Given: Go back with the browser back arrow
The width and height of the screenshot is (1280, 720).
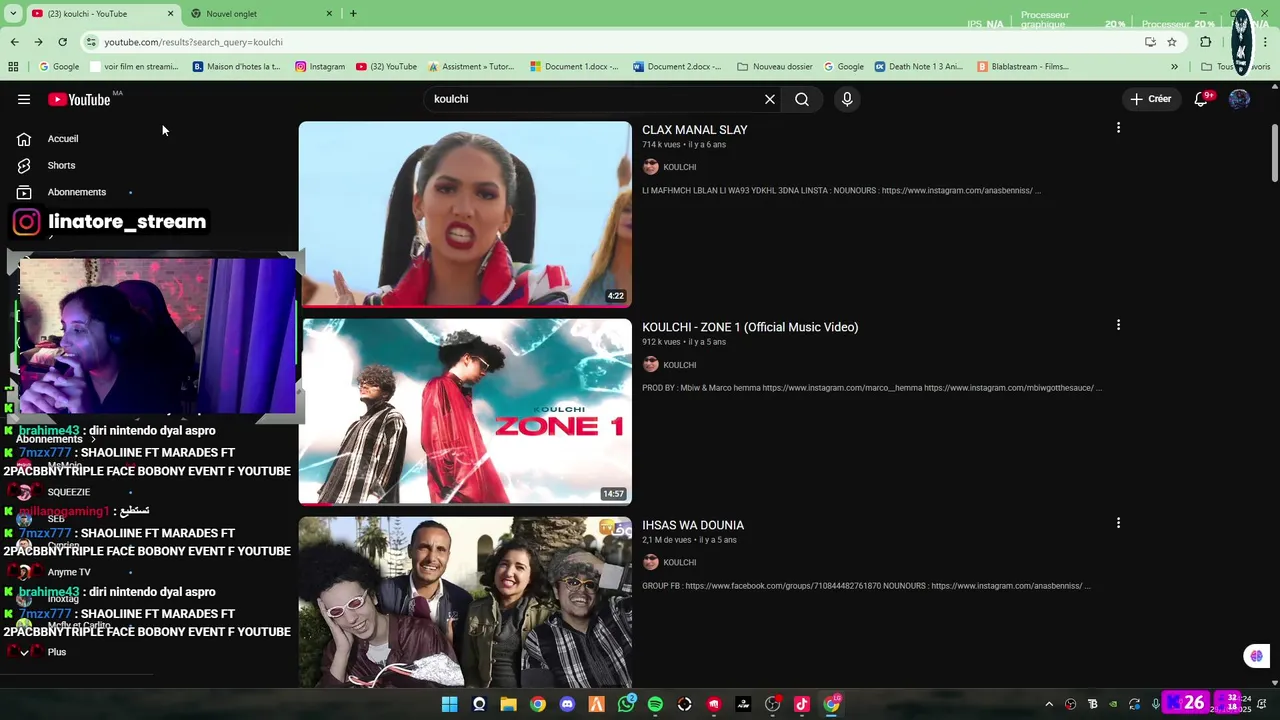Looking at the screenshot, I should 14,42.
